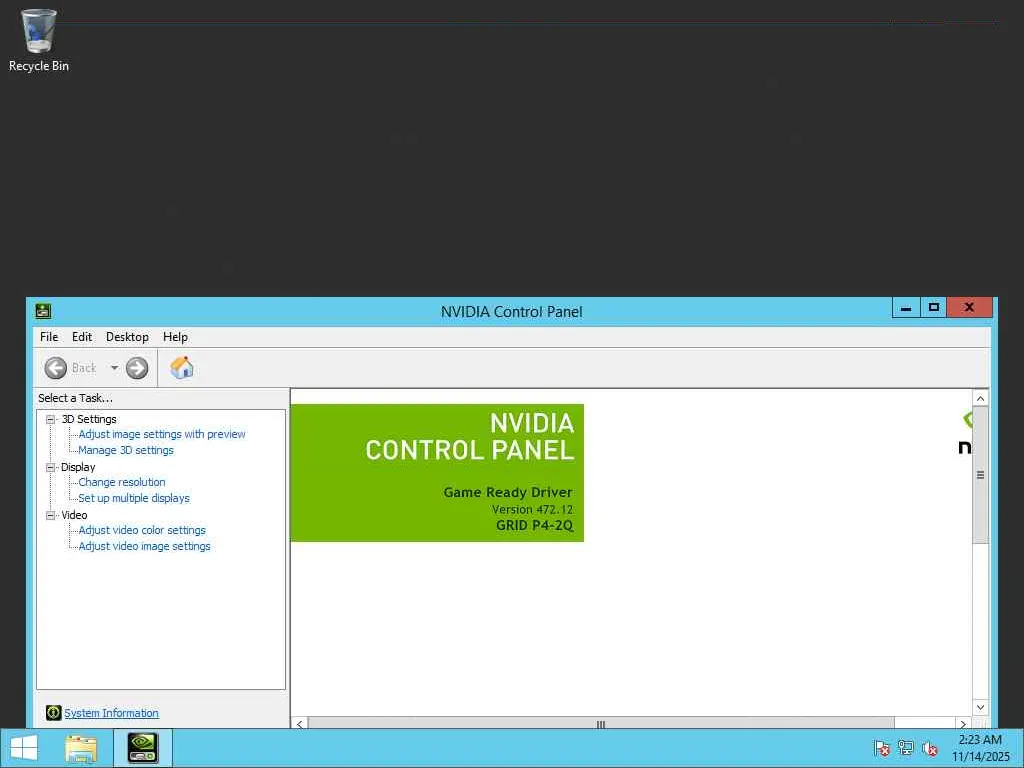Open the Desktop menu
The image size is (1024, 768).
click(x=127, y=337)
